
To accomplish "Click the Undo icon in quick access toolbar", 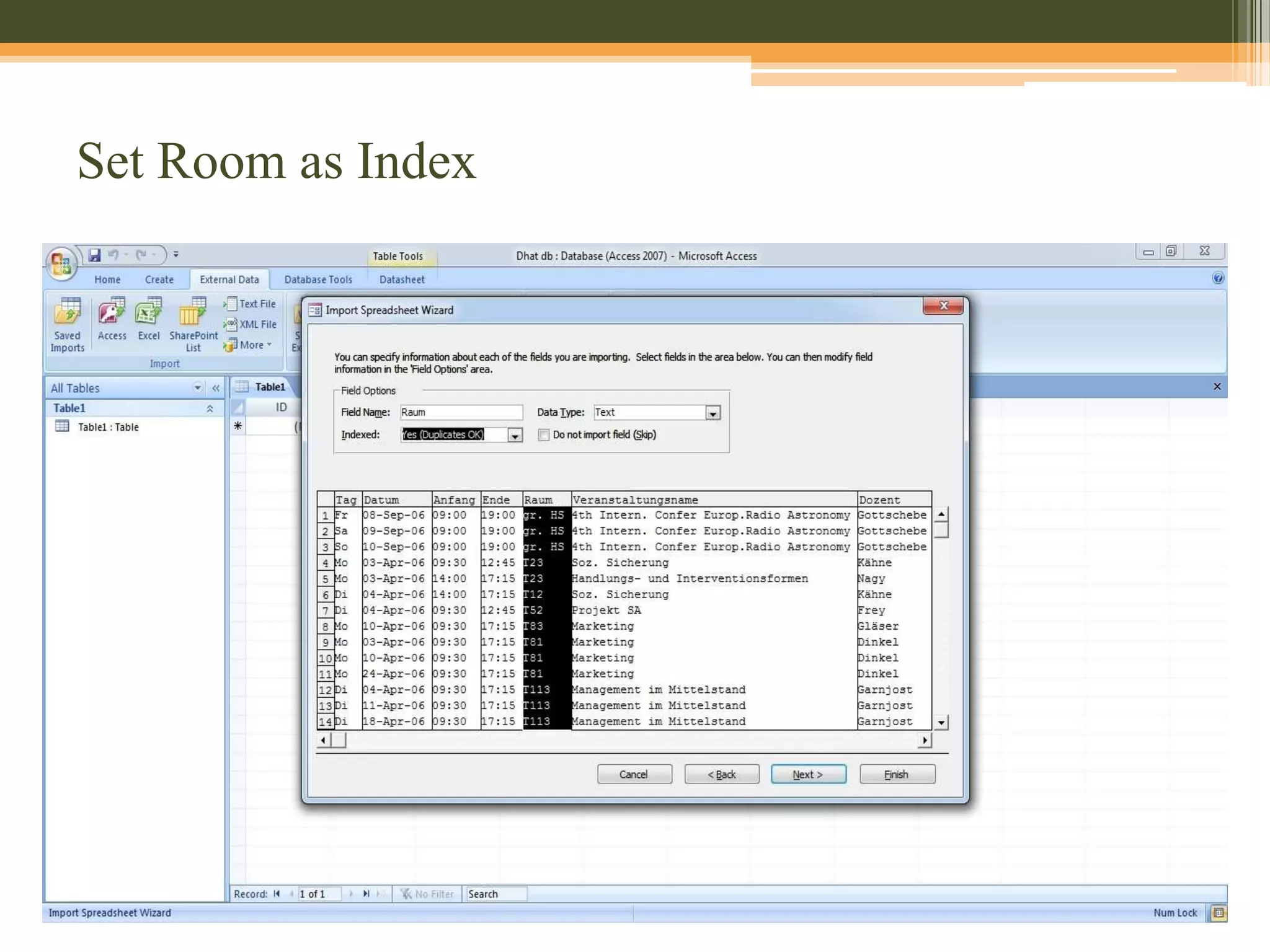I will coord(113,255).
